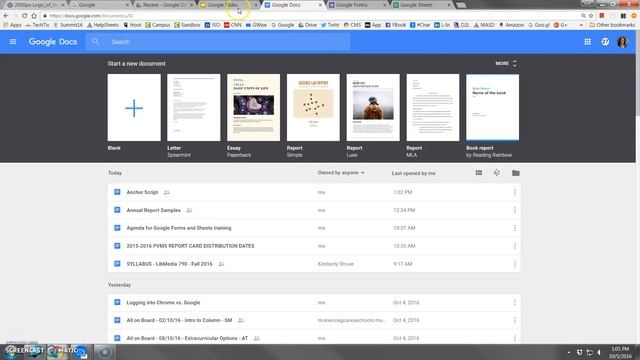Open more options for Annual Report Samples
Screen dimensions: 640x360
coord(515,210)
